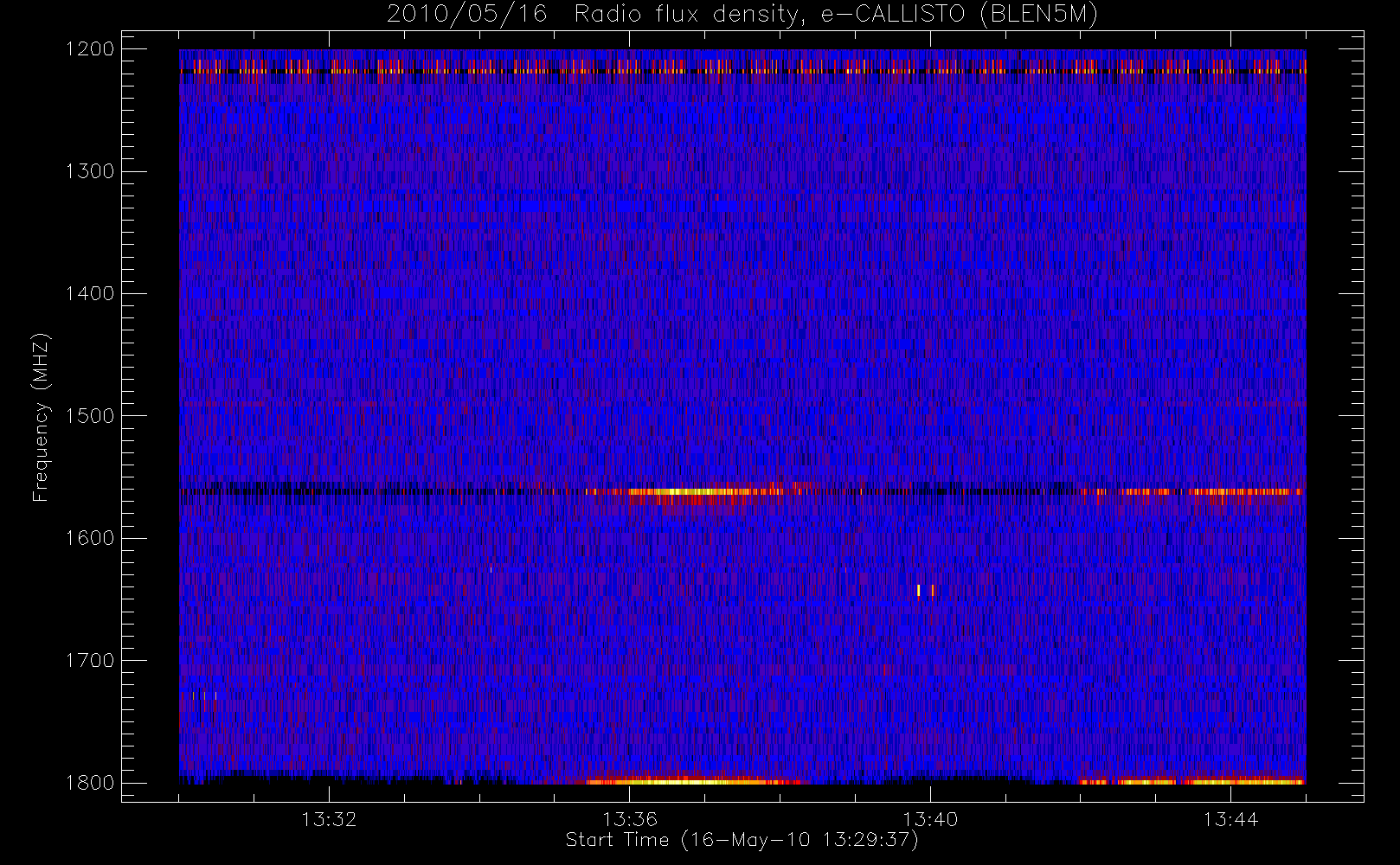Screen dimensions: 1400x865
Task: Click the 1800 frequency tick label
Action: point(90,782)
